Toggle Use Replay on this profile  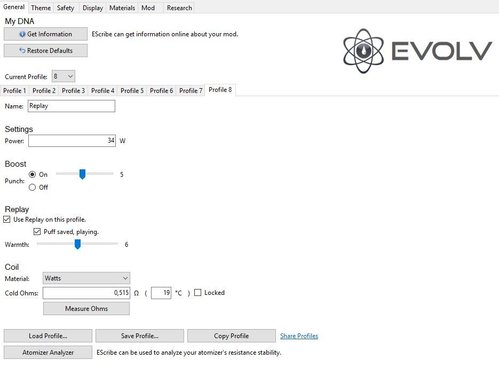7,219
